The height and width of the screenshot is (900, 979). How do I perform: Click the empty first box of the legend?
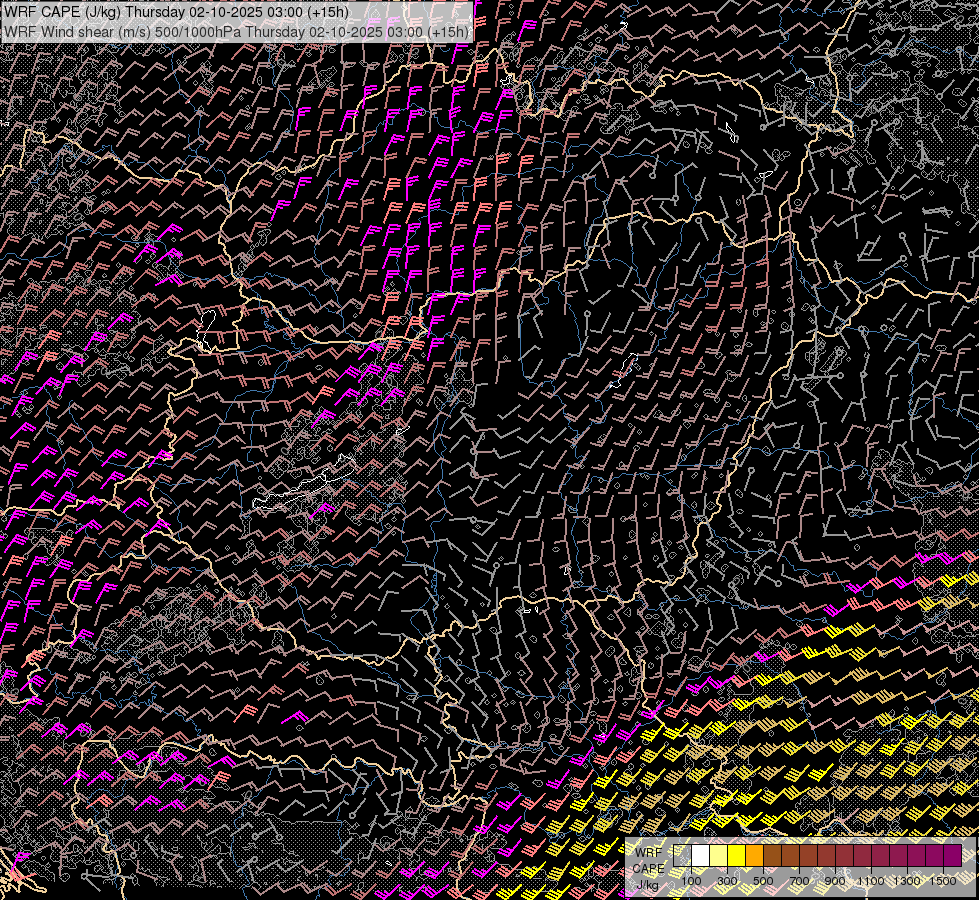point(682,856)
